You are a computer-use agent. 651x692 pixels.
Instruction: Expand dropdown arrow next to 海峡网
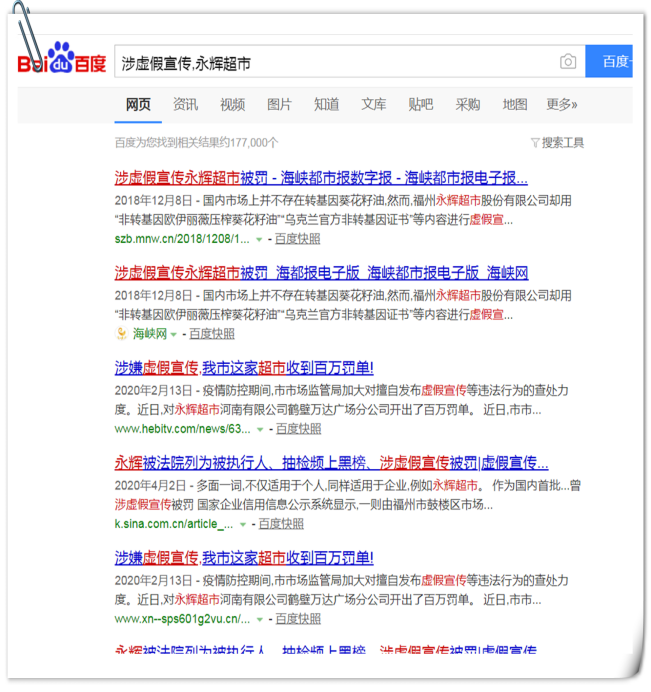[x=173, y=335]
